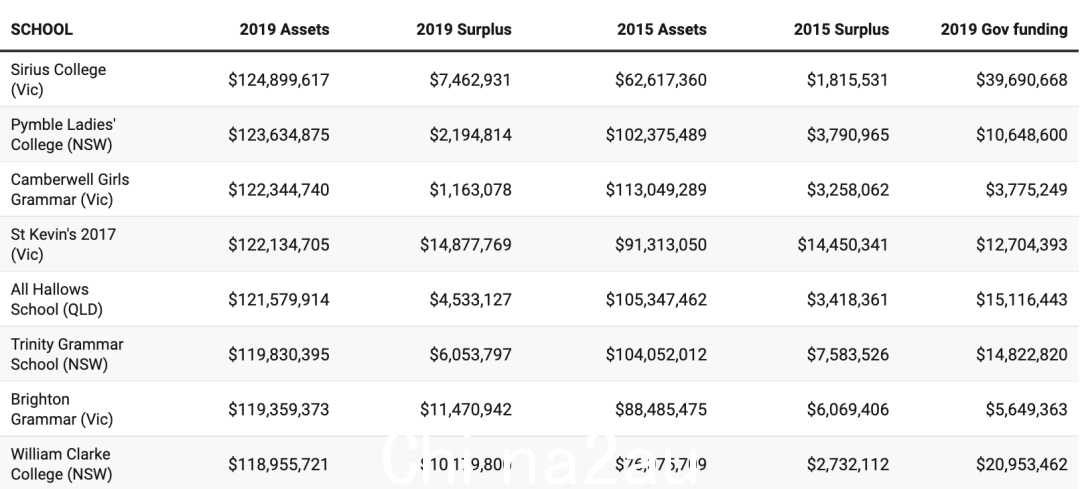The height and width of the screenshot is (489, 1080).
Task: Click the value $105,347,462
Action: click(656, 300)
